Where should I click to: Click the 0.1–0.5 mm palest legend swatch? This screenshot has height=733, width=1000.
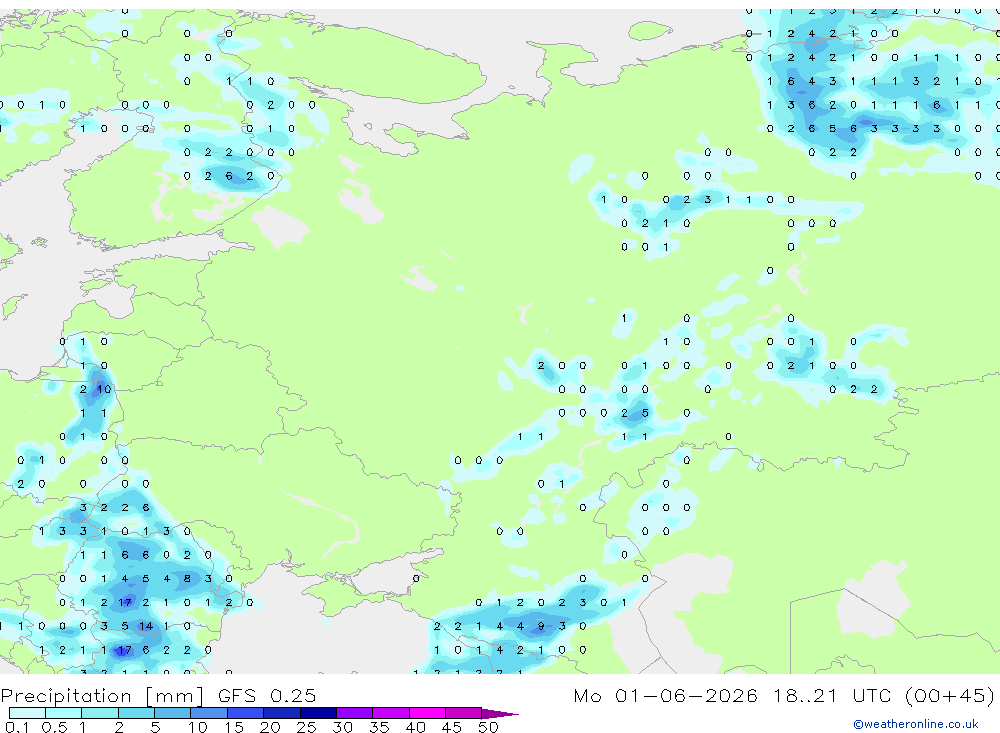[x=27, y=713]
